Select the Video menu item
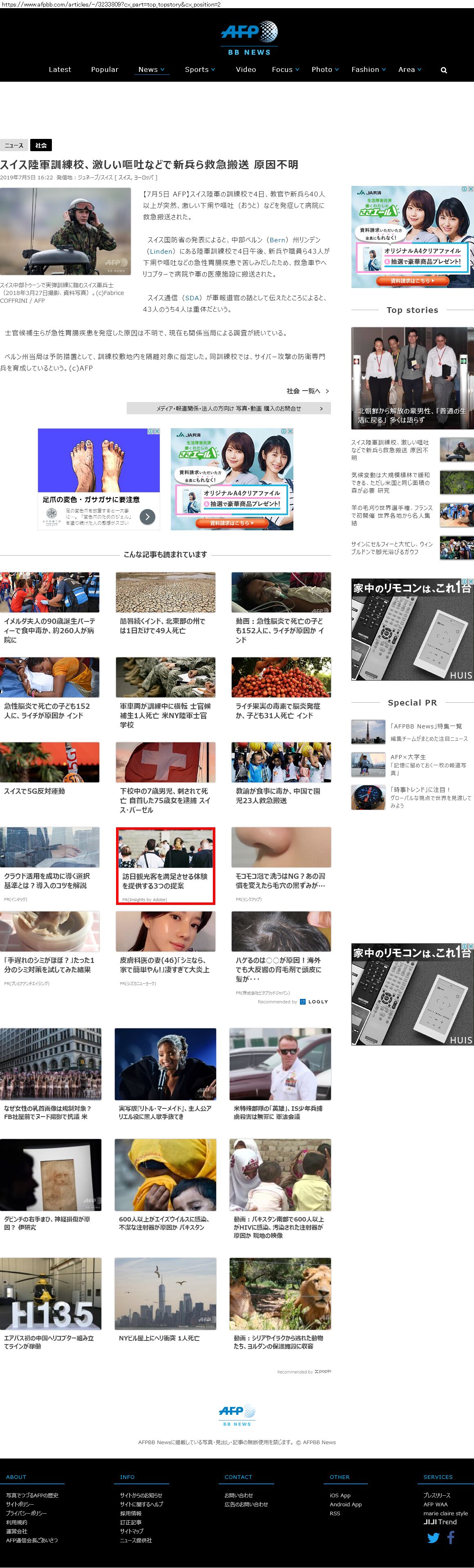 (246, 70)
